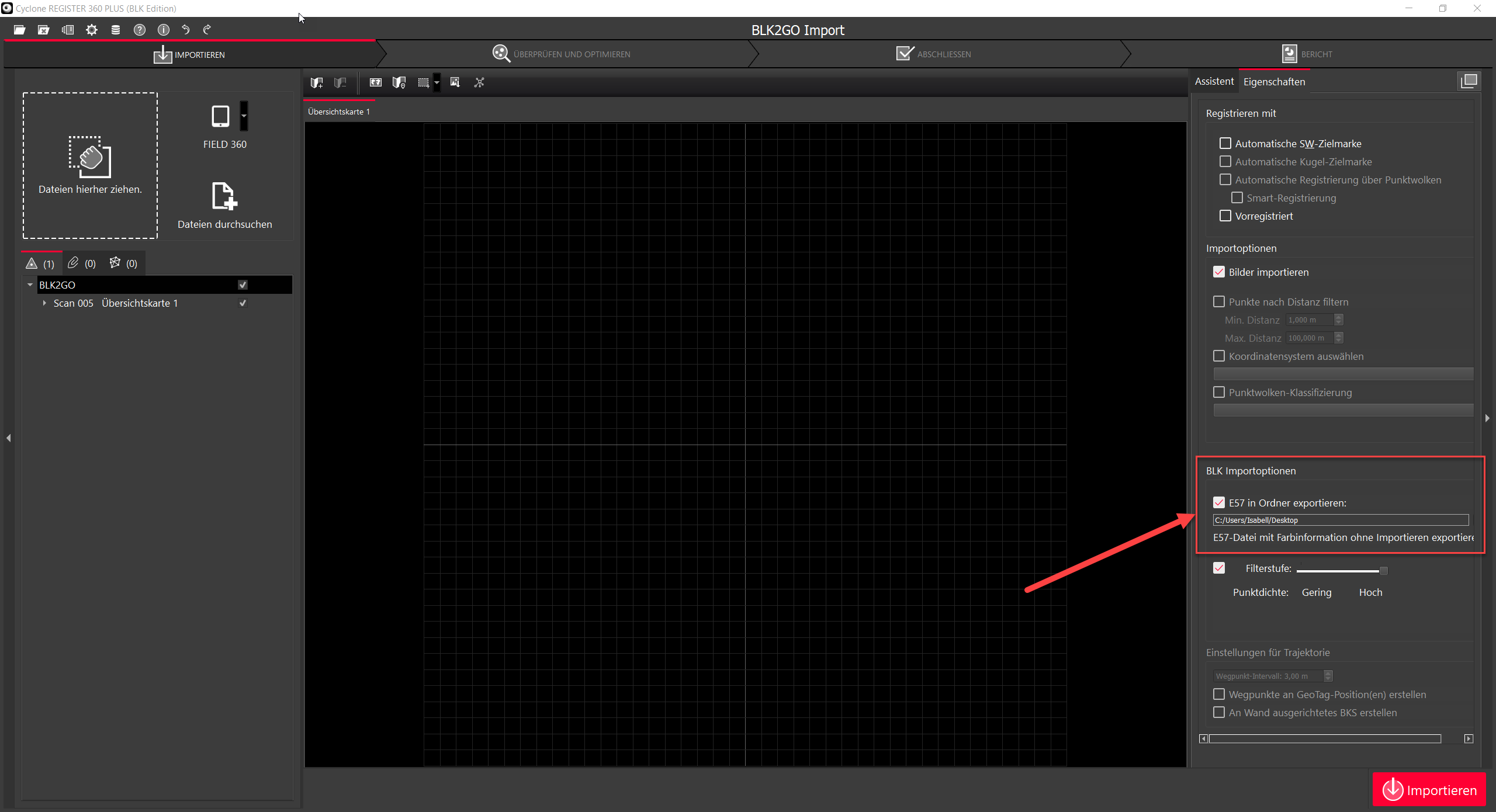Click the undo arrow icon
Viewport: 1496px width, 812px height.
point(186,30)
